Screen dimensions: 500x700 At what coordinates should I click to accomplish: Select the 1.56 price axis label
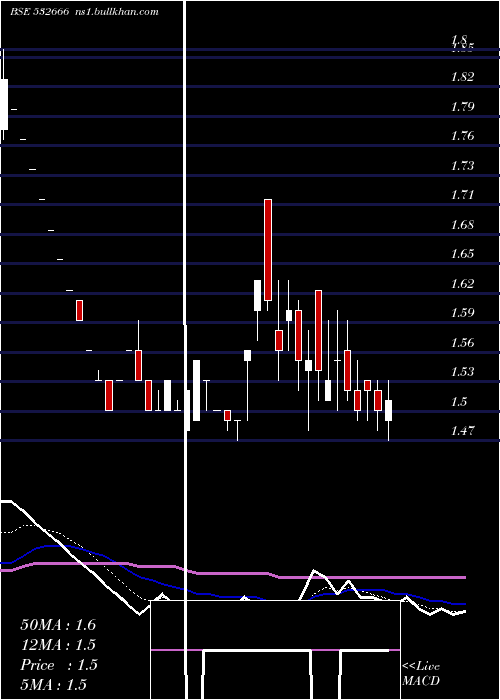(462, 342)
